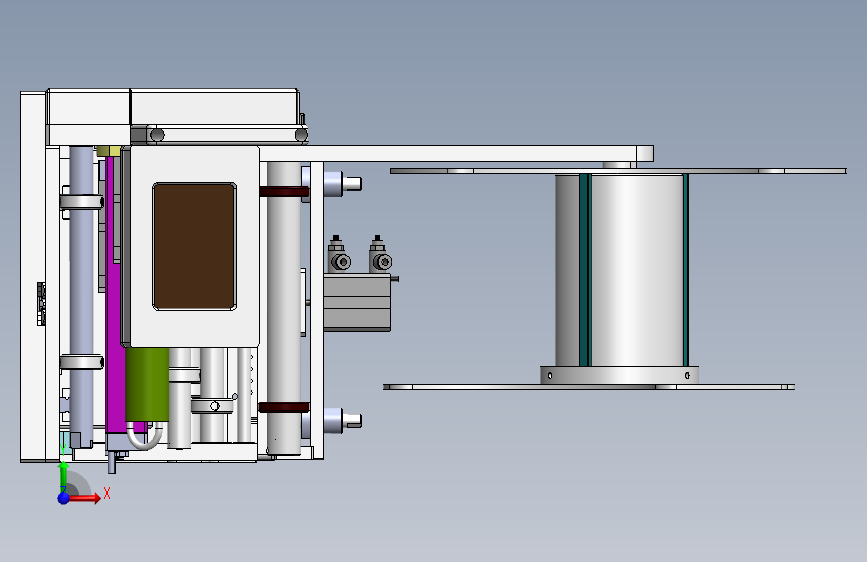This screenshot has height=562, width=867.
Task: Pick the upper dark red ring on shaft
Action: [x=284, y=192]
